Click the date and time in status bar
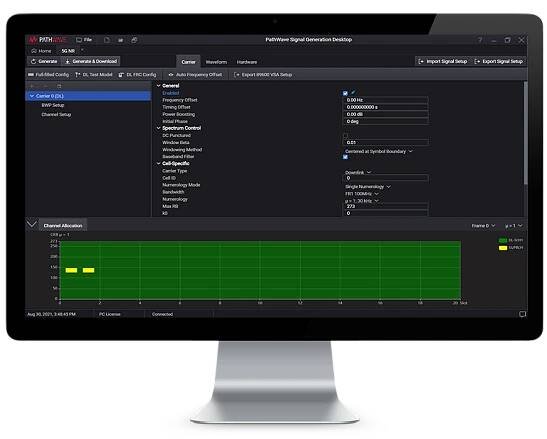This screenshot has width=547, height=439. coord(51,314)
